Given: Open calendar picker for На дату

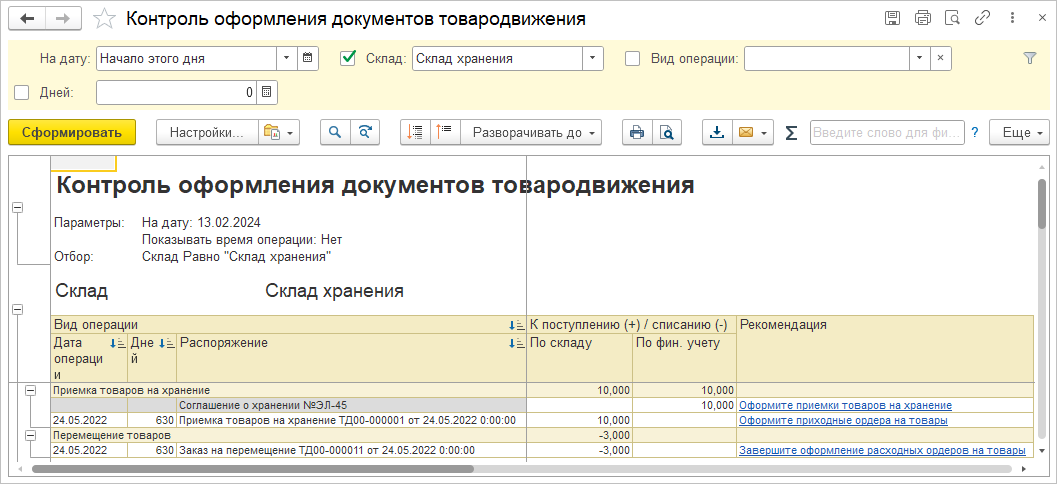Looking at the screenshot, I should coord(308,58).
